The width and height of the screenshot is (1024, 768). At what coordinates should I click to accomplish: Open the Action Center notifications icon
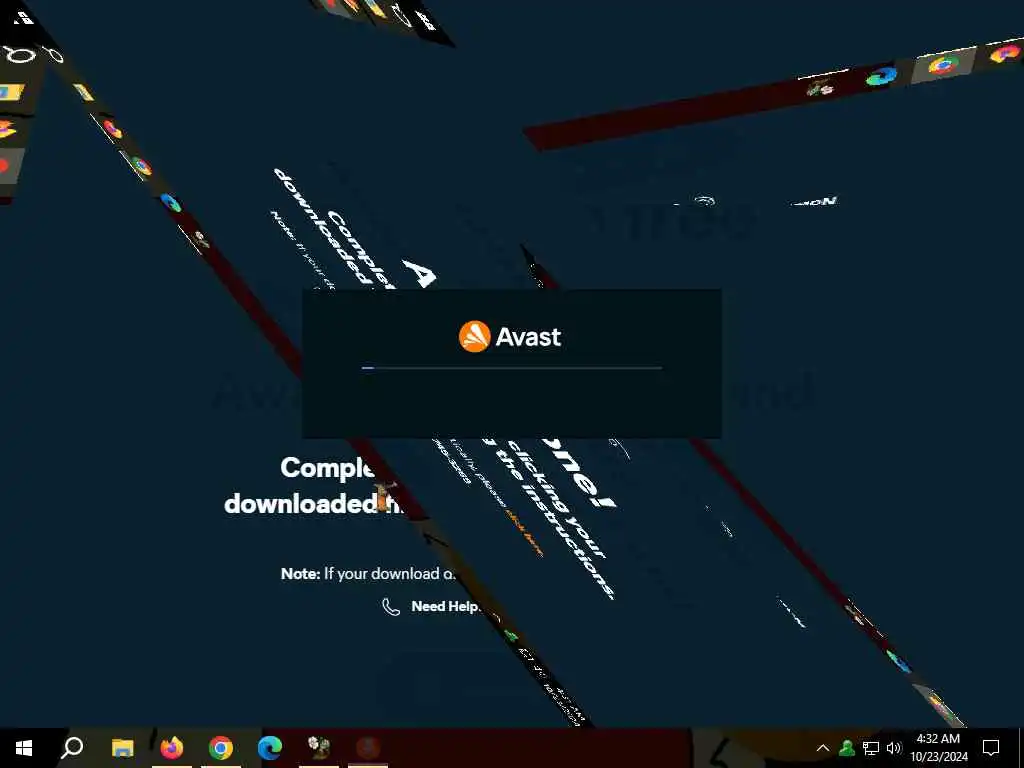tap(991, 748)
